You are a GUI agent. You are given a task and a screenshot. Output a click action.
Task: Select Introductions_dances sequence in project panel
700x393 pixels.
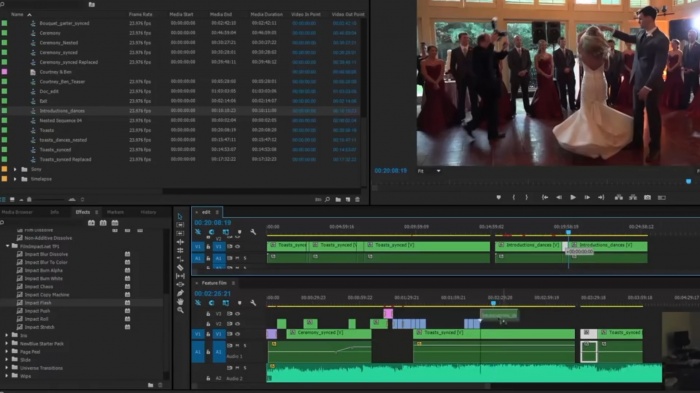click(x=62, y=111)
